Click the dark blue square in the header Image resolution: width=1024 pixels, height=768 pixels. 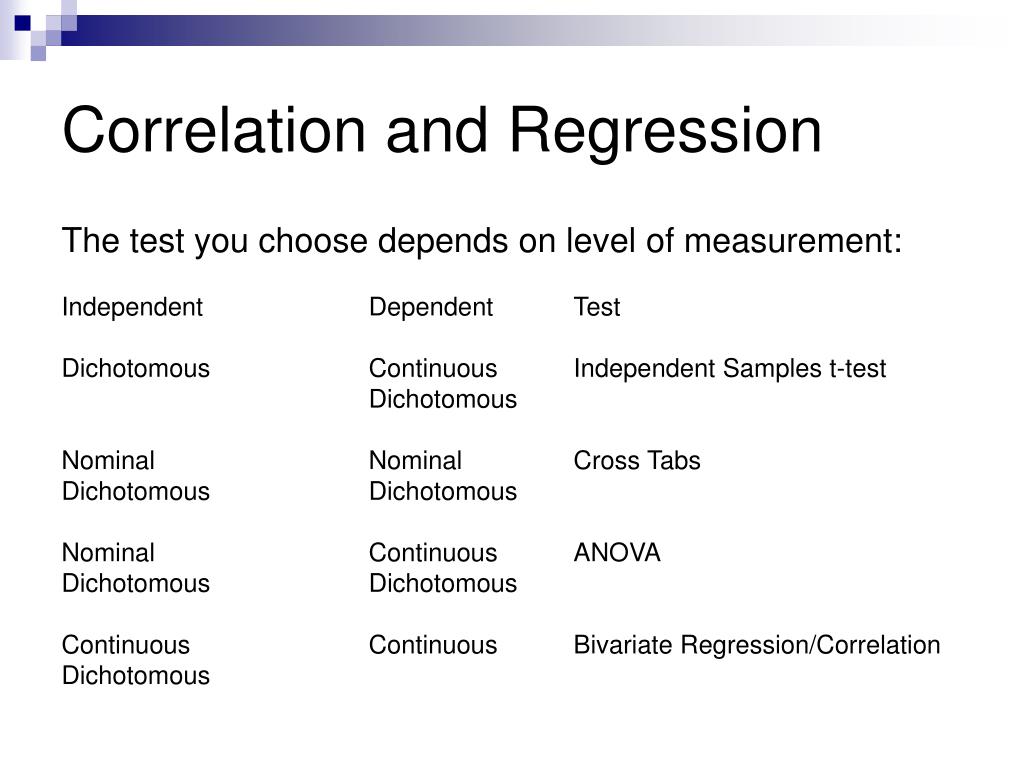click(x=23, y=24)
